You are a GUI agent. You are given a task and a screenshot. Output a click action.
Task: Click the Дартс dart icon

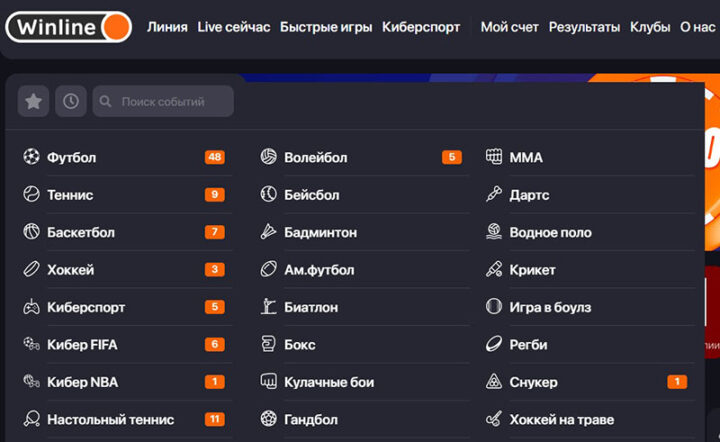494,194
